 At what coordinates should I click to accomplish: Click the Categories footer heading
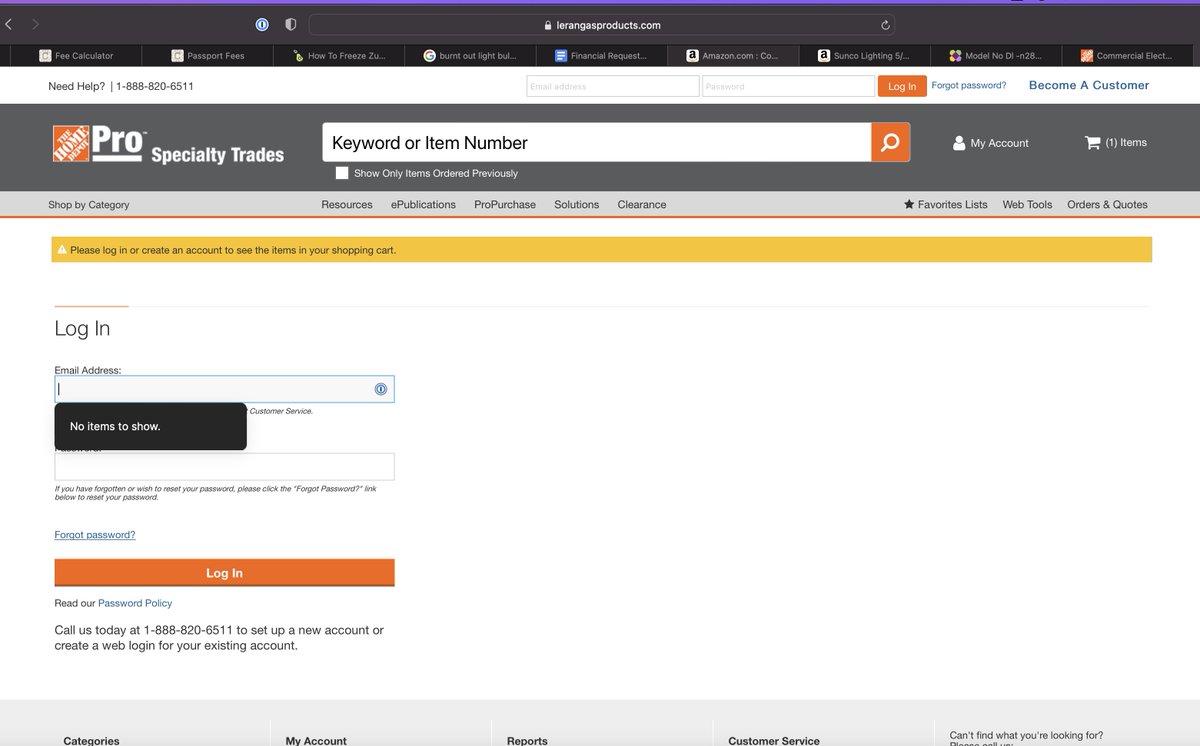click(91, 741)
